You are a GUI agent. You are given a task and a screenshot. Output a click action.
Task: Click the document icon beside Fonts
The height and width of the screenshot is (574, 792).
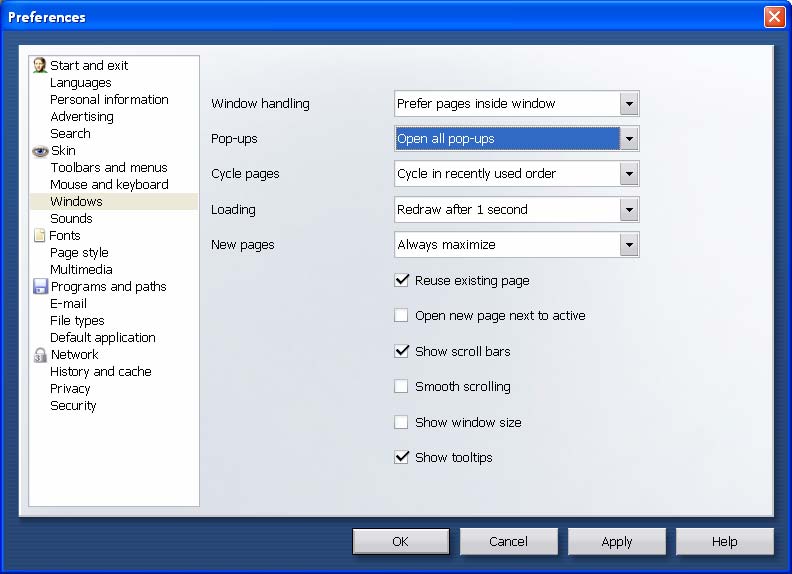(x=40, y=236)
